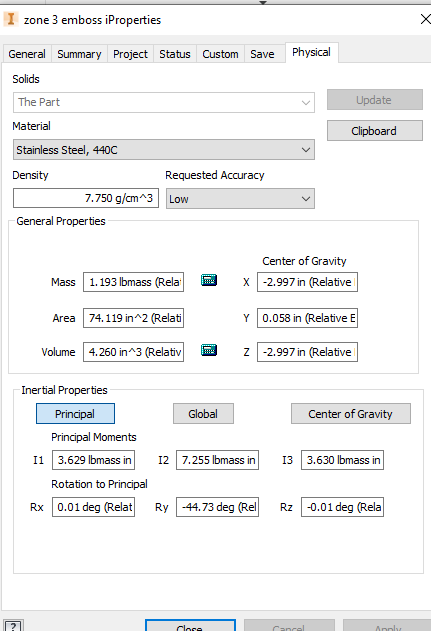Switch to the General tab

(x=27, y=54)
